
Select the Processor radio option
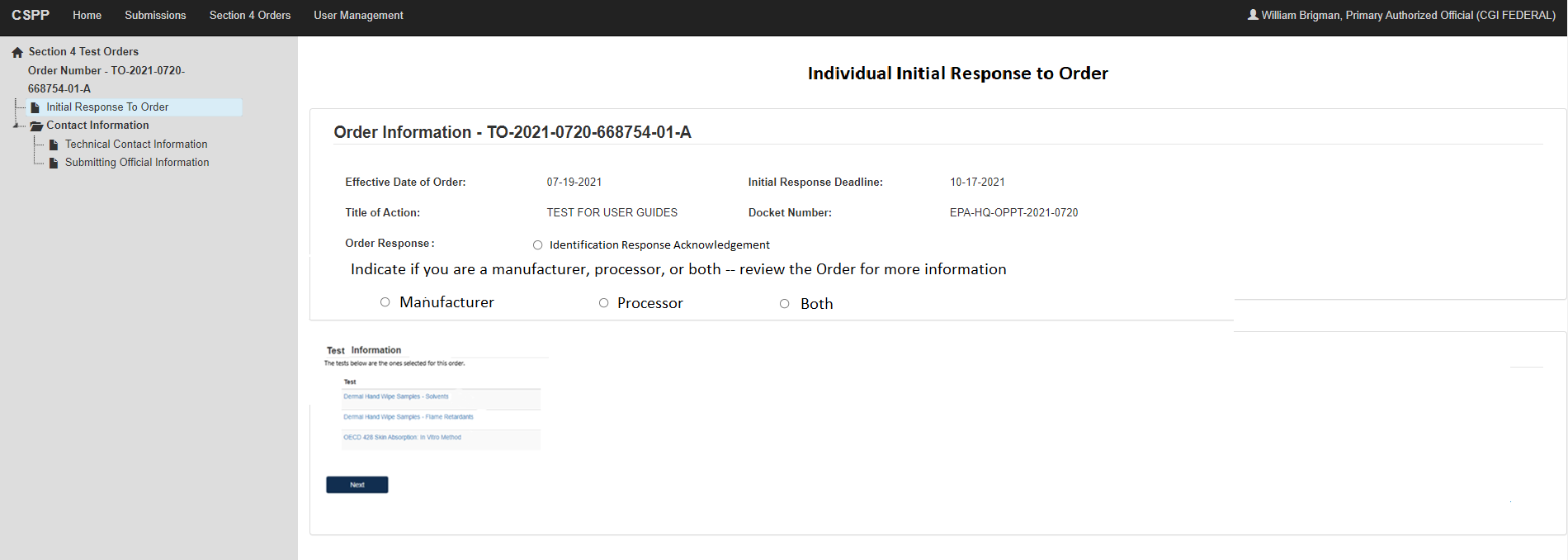(x=604, y=303)
